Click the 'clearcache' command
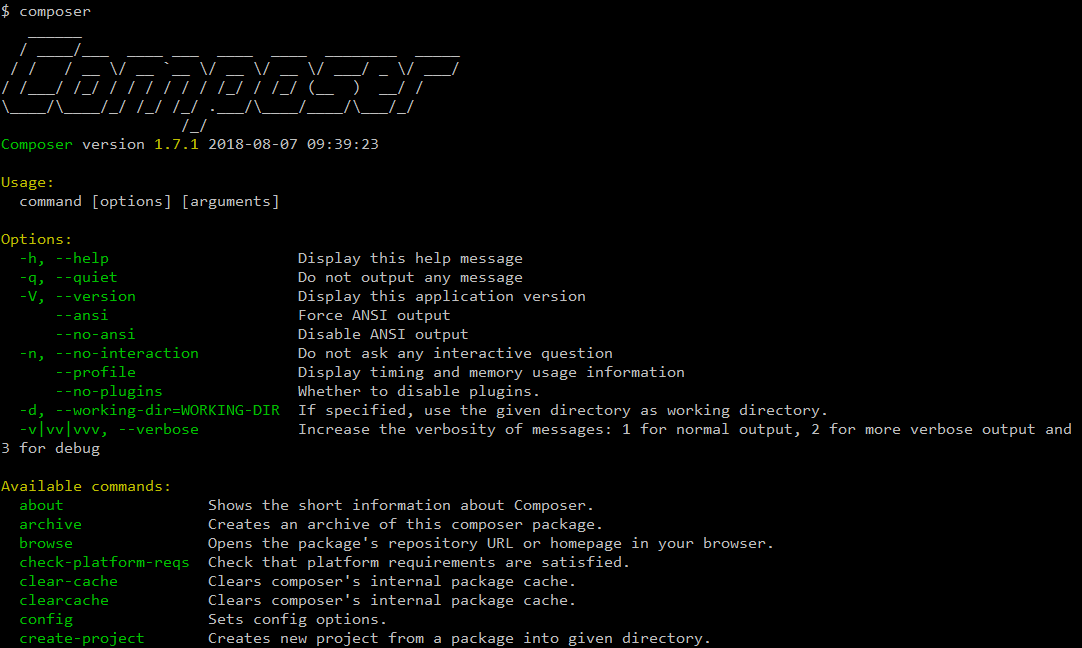This screenshot has width=1082, height=648. point(64,600)
